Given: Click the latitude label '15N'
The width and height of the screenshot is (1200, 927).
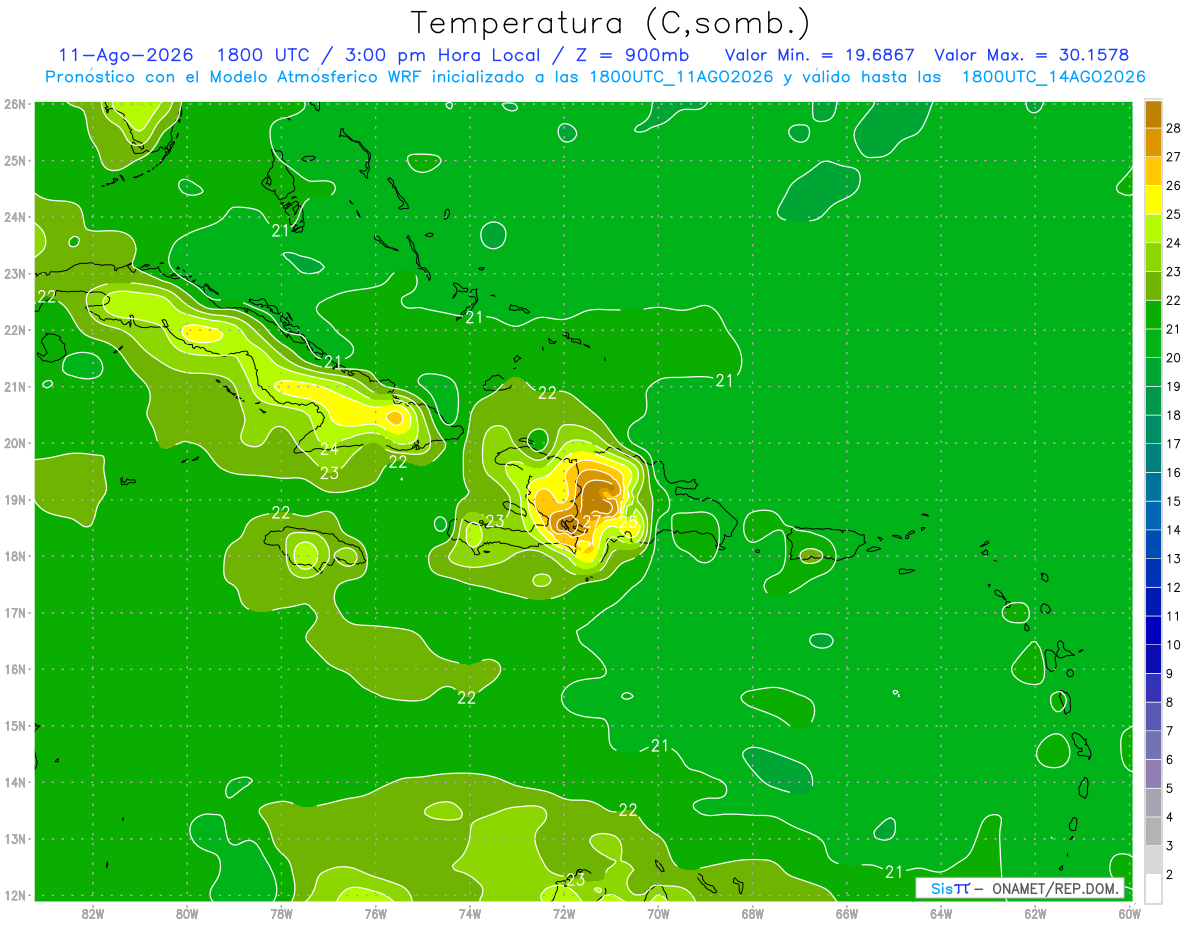Looking at the screenshot, I should click(15, 726).
